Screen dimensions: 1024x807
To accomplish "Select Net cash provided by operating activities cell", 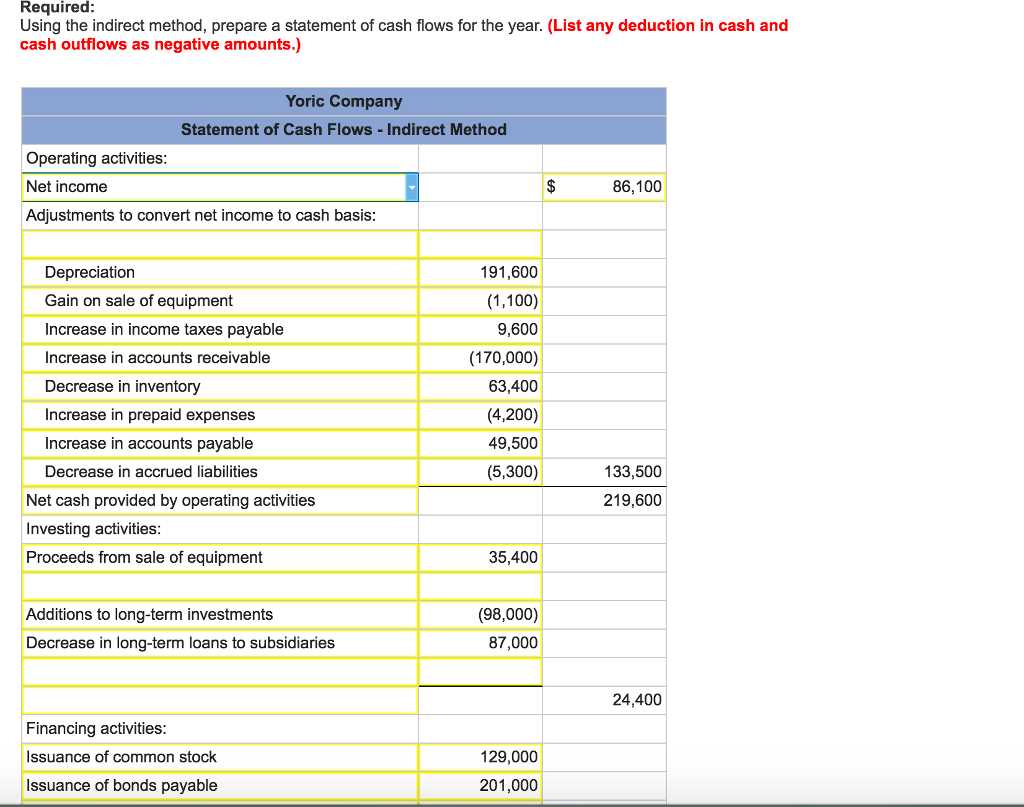I will point(220,501).
